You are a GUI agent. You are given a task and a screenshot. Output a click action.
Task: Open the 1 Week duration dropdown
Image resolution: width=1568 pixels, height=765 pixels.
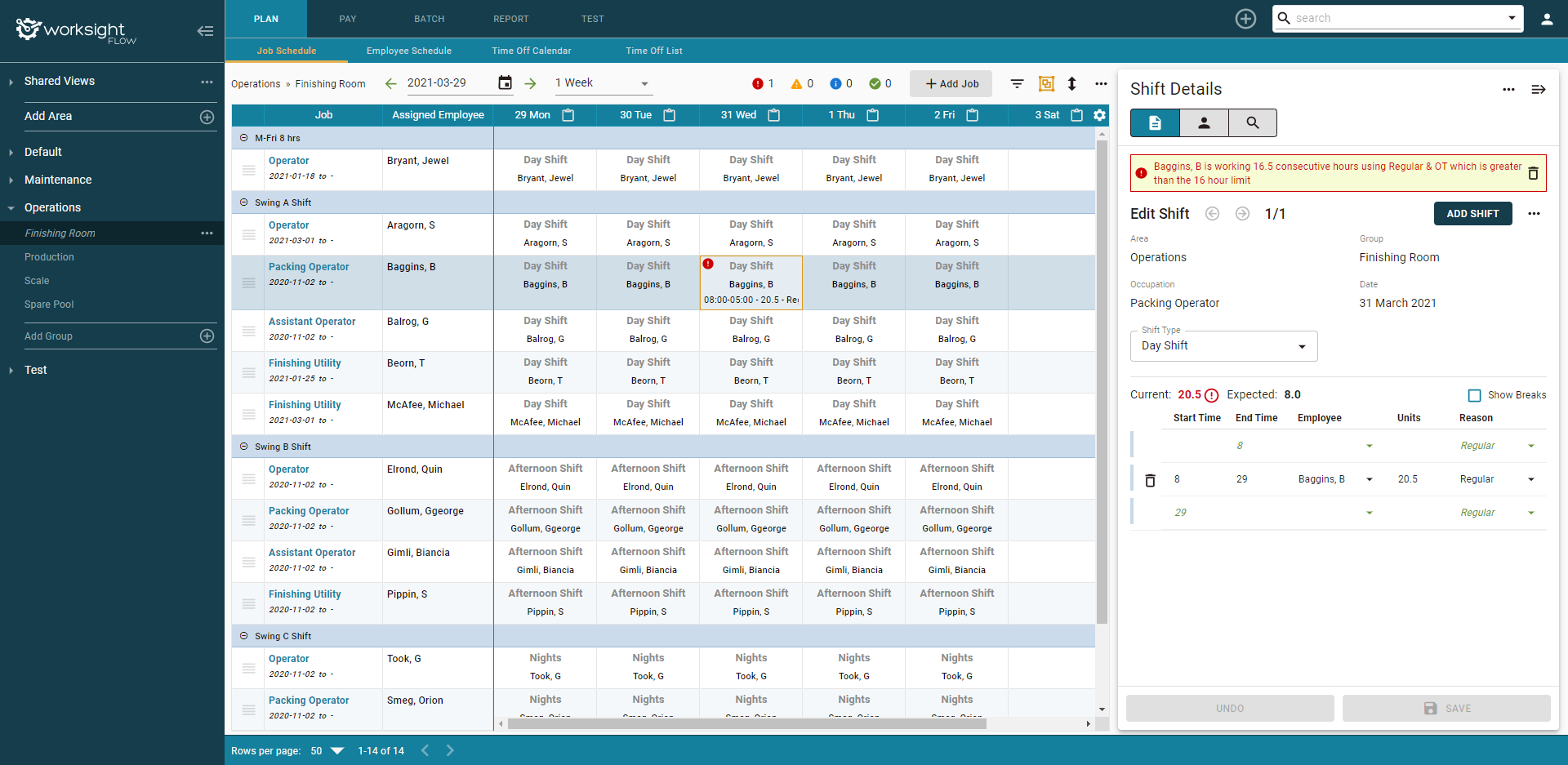[603, 83]
